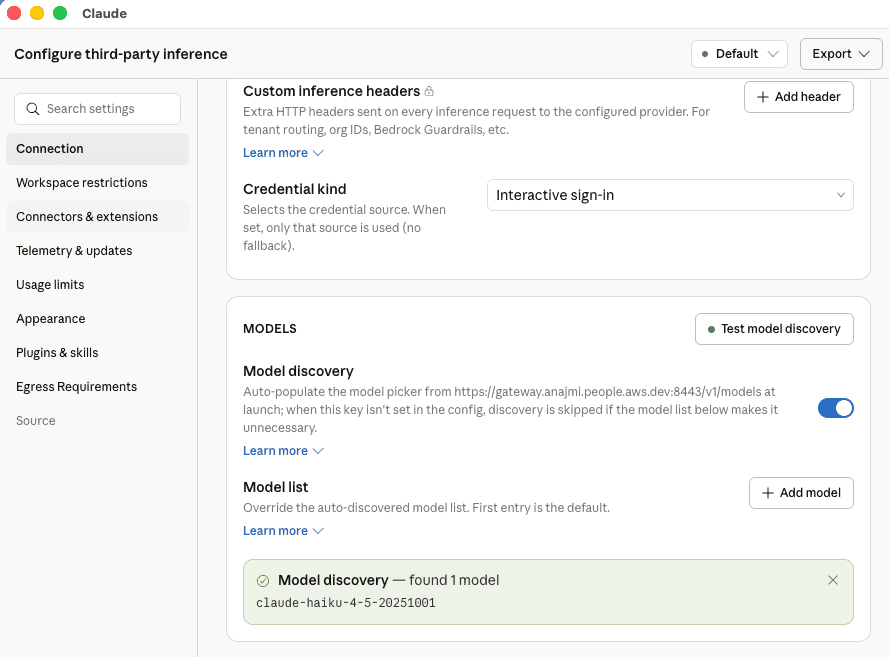
Task: Toggle the Model discovery switch off
Action: point(835,408)
